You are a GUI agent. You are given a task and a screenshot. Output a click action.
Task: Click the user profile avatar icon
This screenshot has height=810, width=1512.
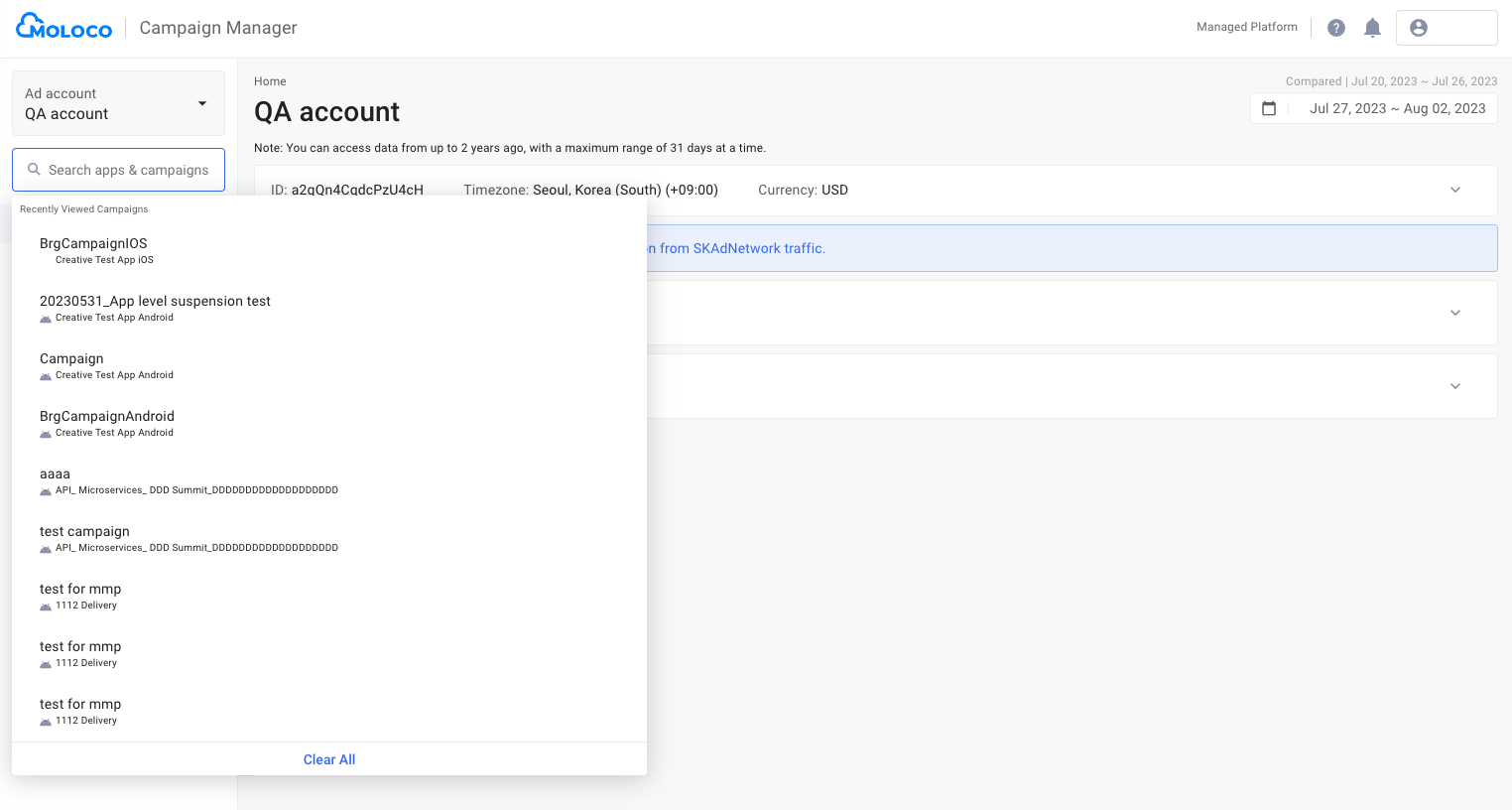point(1419,28)
